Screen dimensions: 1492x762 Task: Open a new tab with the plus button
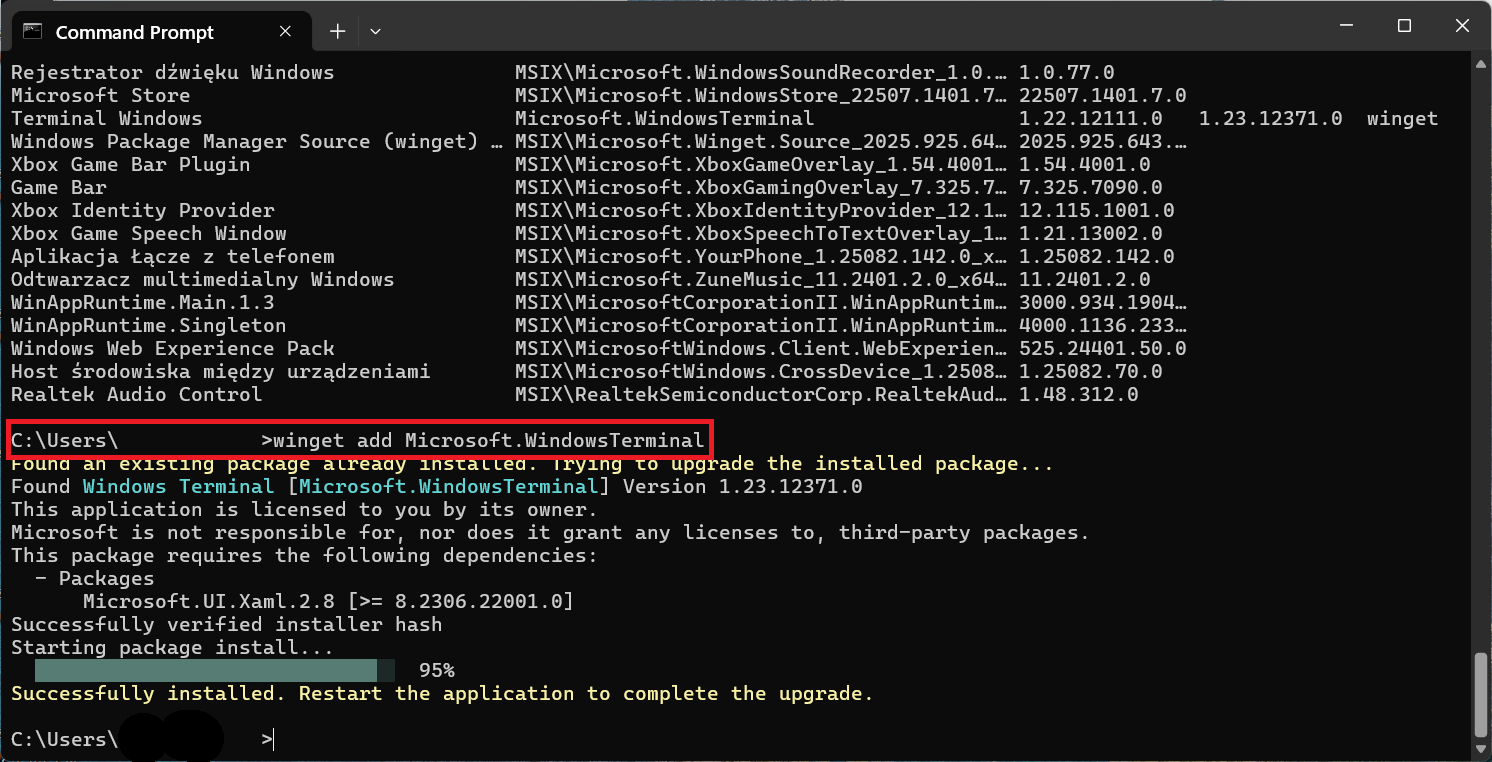(337, 32)
